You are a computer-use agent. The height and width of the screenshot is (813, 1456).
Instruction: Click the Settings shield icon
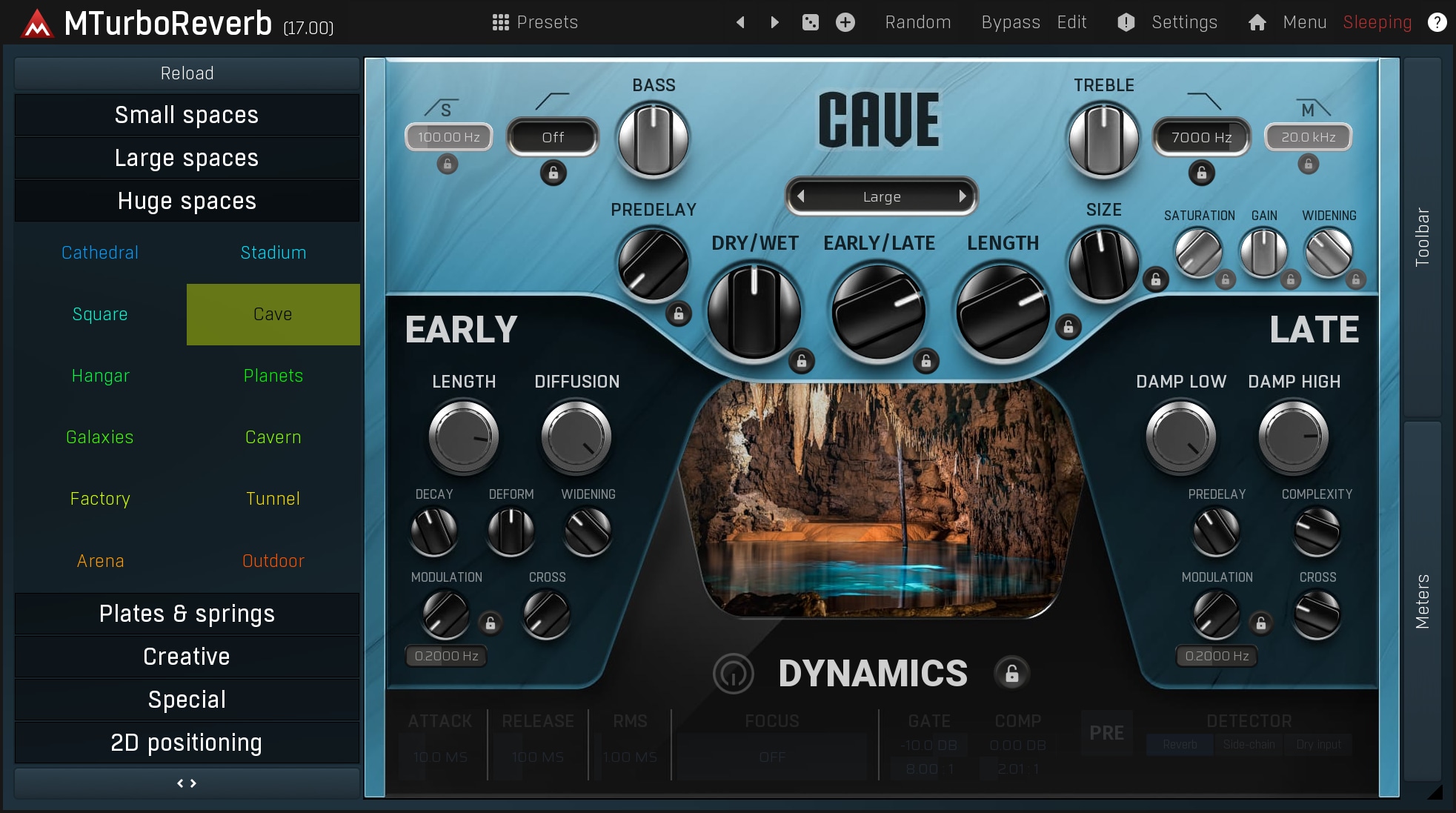click(1126, 22)
